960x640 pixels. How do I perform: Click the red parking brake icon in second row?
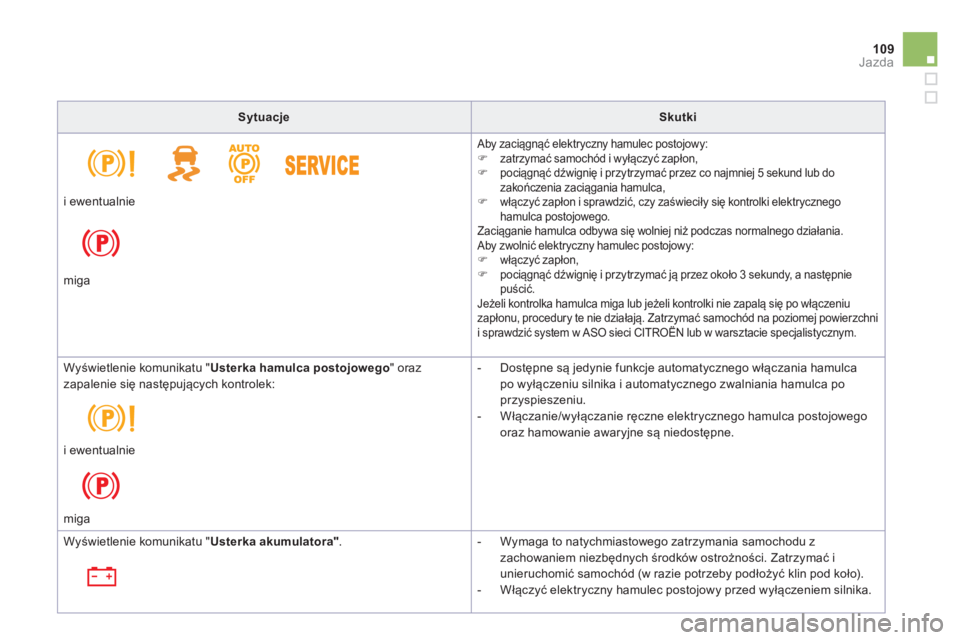pos(102,485)
